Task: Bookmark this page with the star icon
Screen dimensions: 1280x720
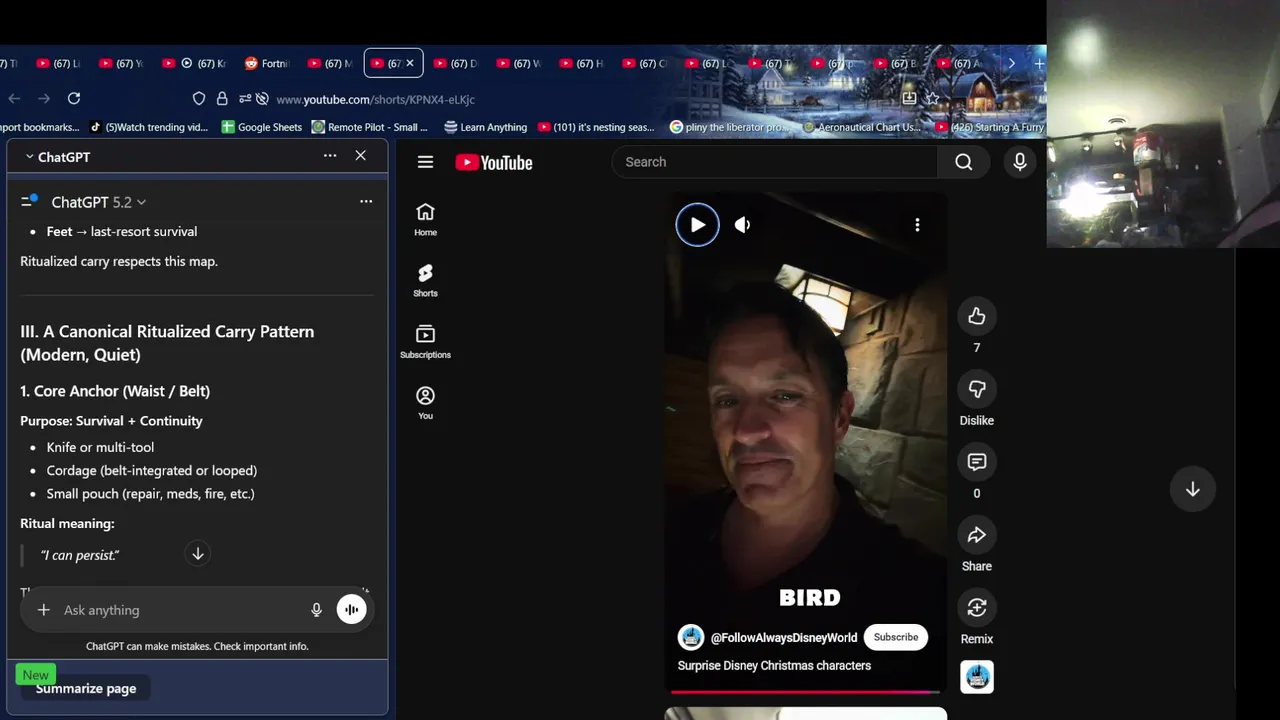Action: coord(932,98)
